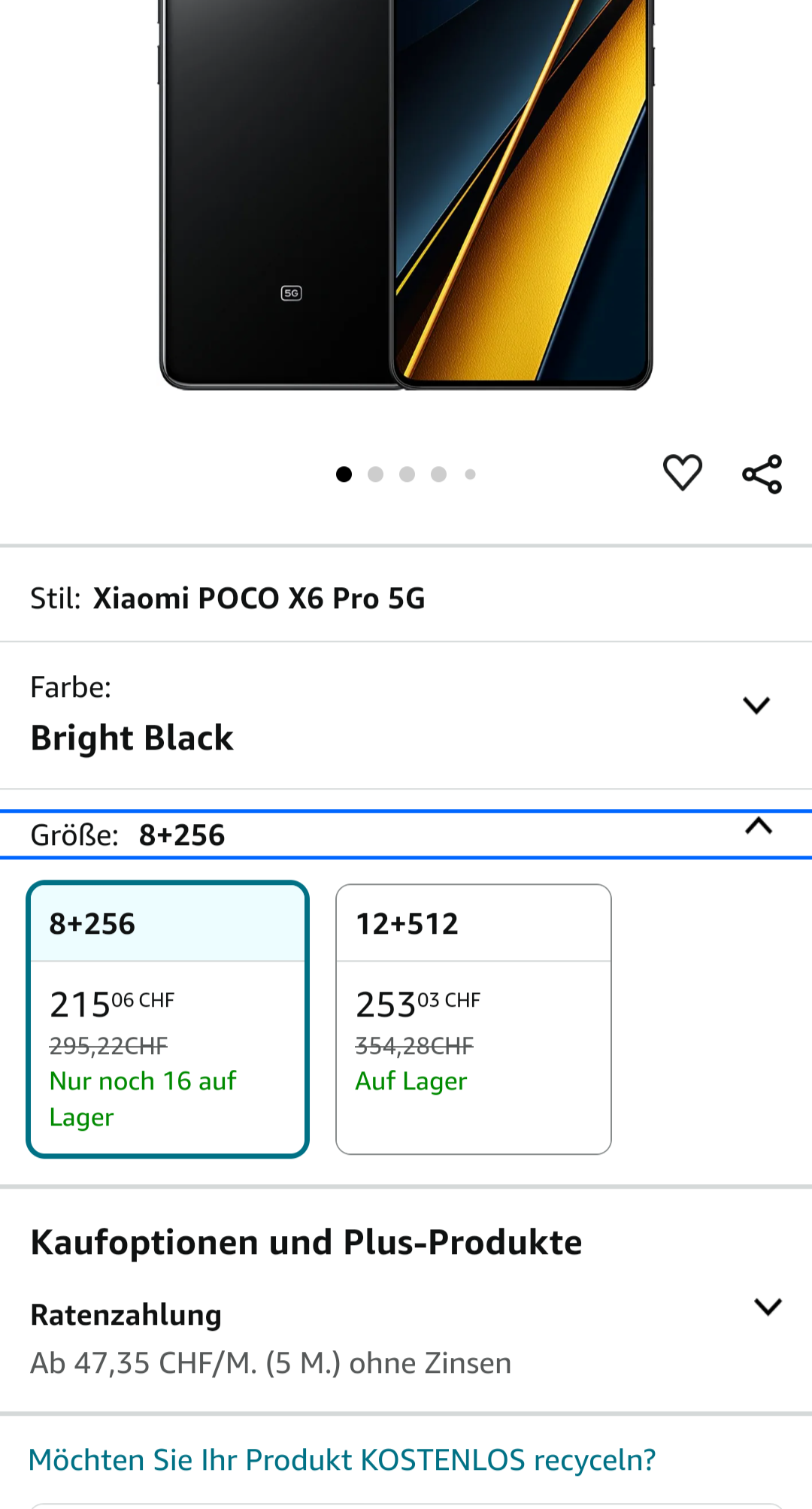
Task: Tap the Ab 47,35 CHF/M. installment text
Action: 271,1363
